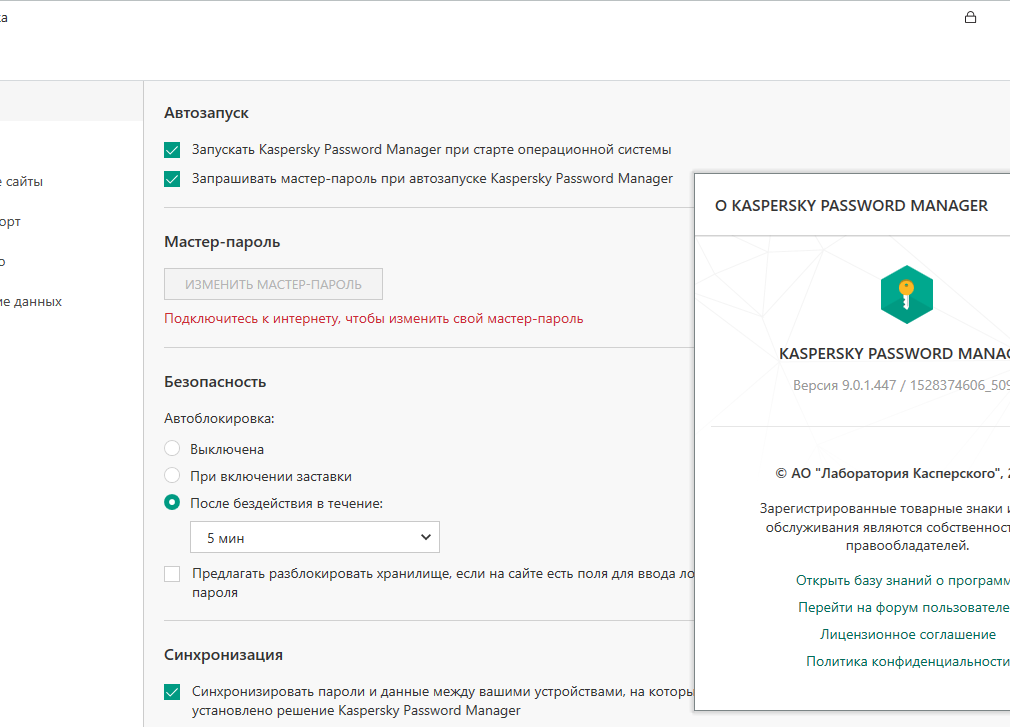Follow the 'Перейти на форум пользователей' link
This screenshot has width=1010, height=727.
[x=904, y=607]
